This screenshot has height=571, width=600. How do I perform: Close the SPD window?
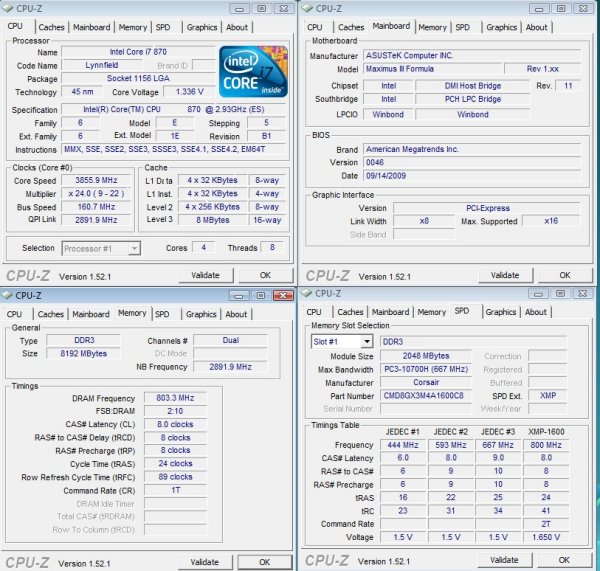point(582,294)
